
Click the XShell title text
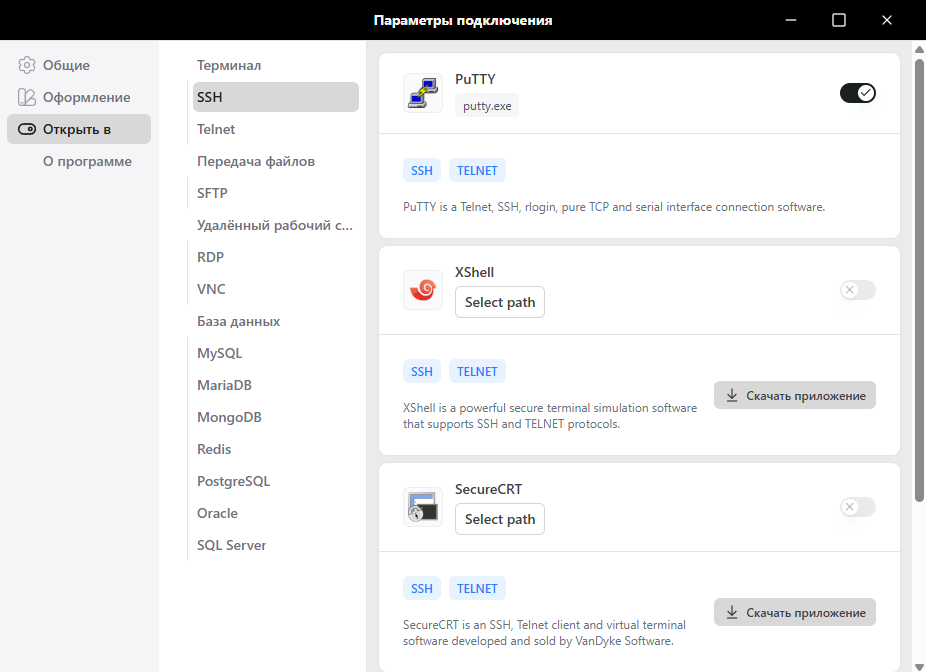[x=474, y=272]
